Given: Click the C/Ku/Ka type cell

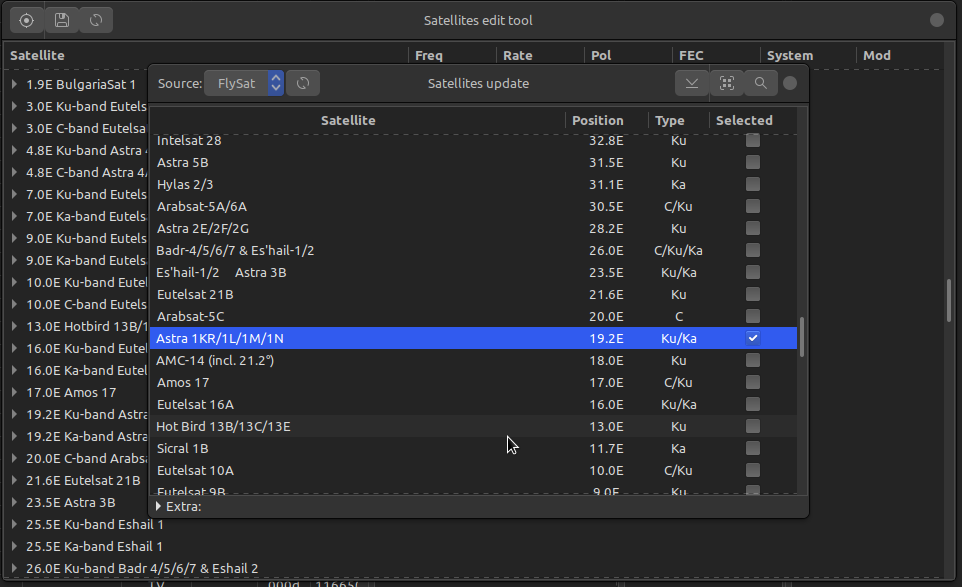Looking at the screenshot, I should (x=678, y=250).
